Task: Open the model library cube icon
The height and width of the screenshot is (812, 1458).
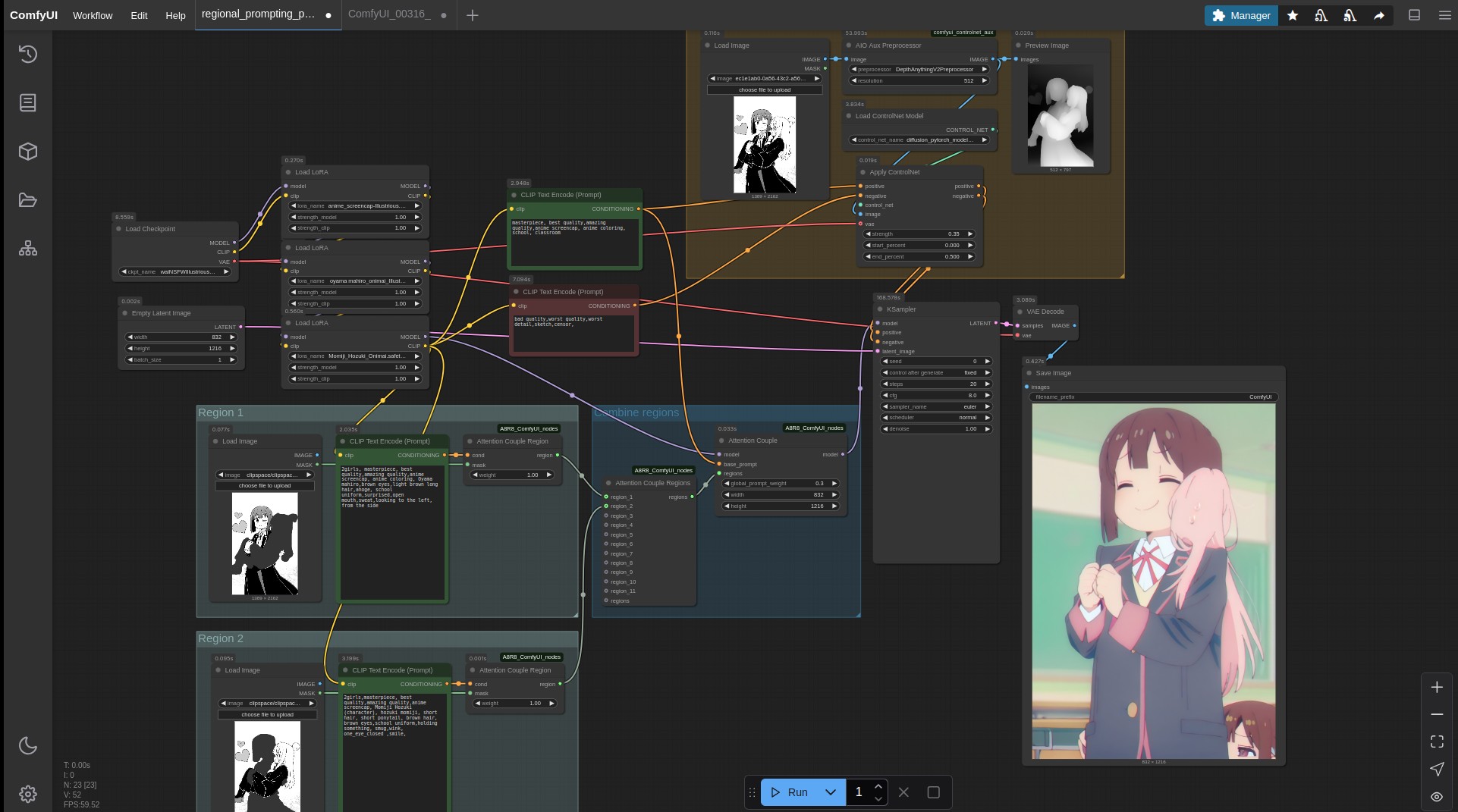Action: click(28, 151)
